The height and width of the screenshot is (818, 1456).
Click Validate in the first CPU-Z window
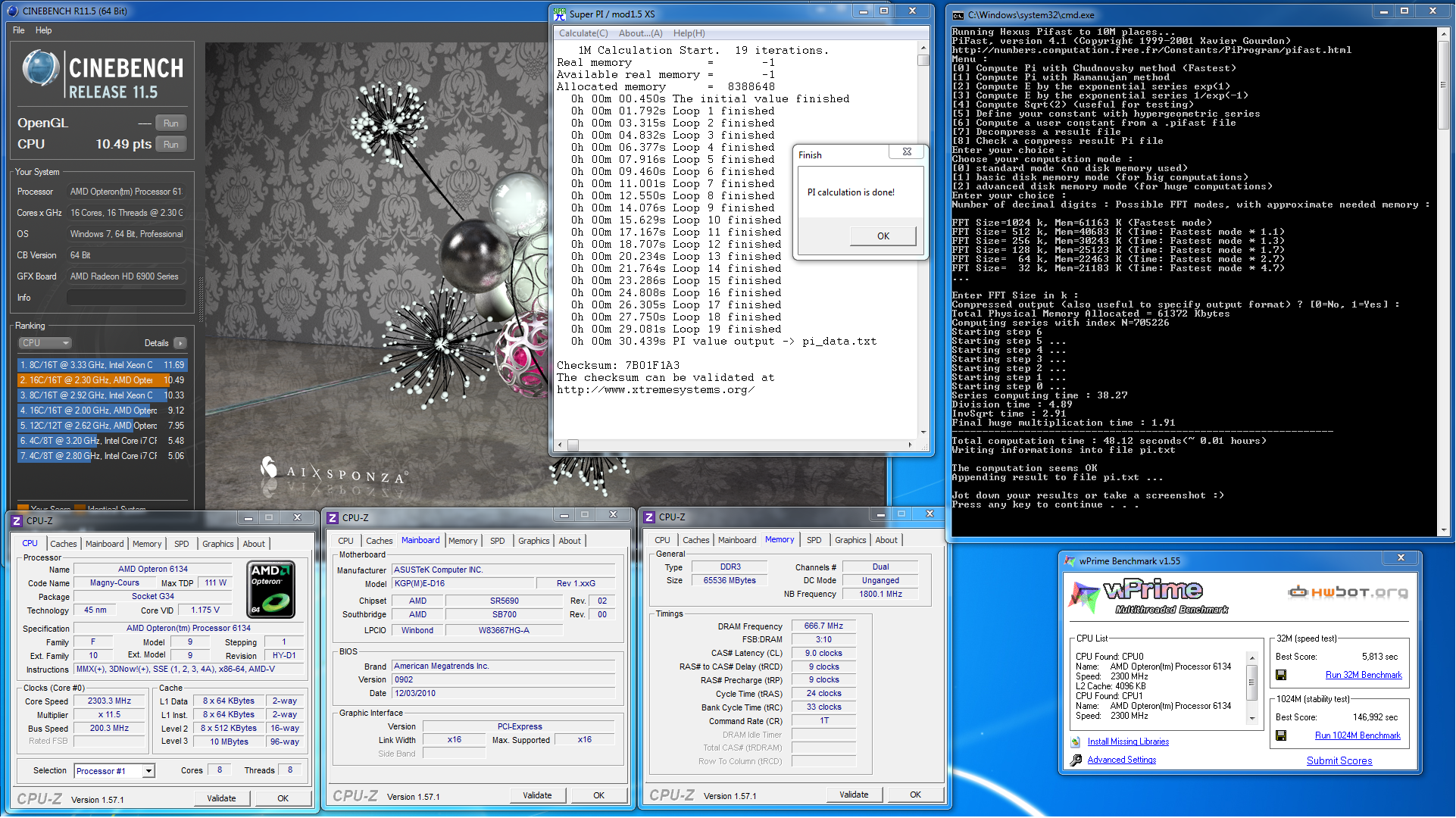[221, 798]
